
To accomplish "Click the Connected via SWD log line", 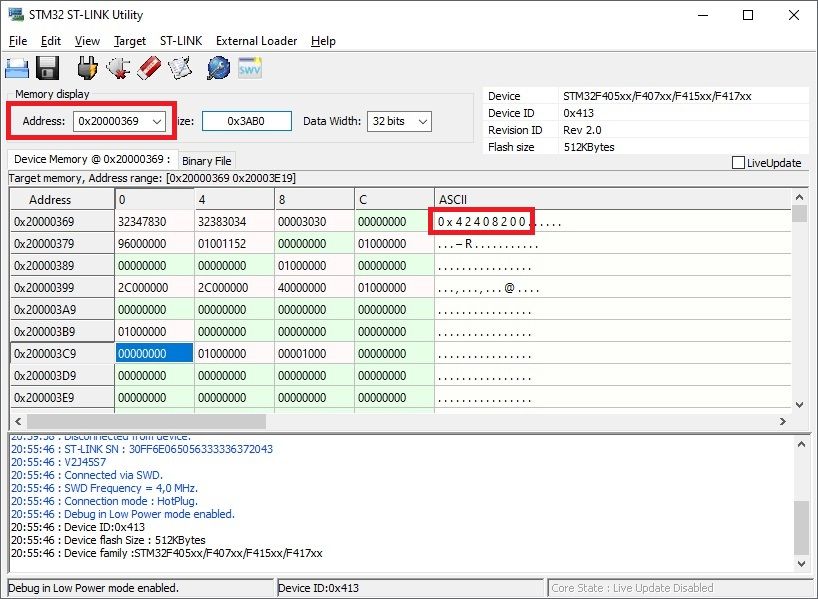I will click(x=87, y=475).
